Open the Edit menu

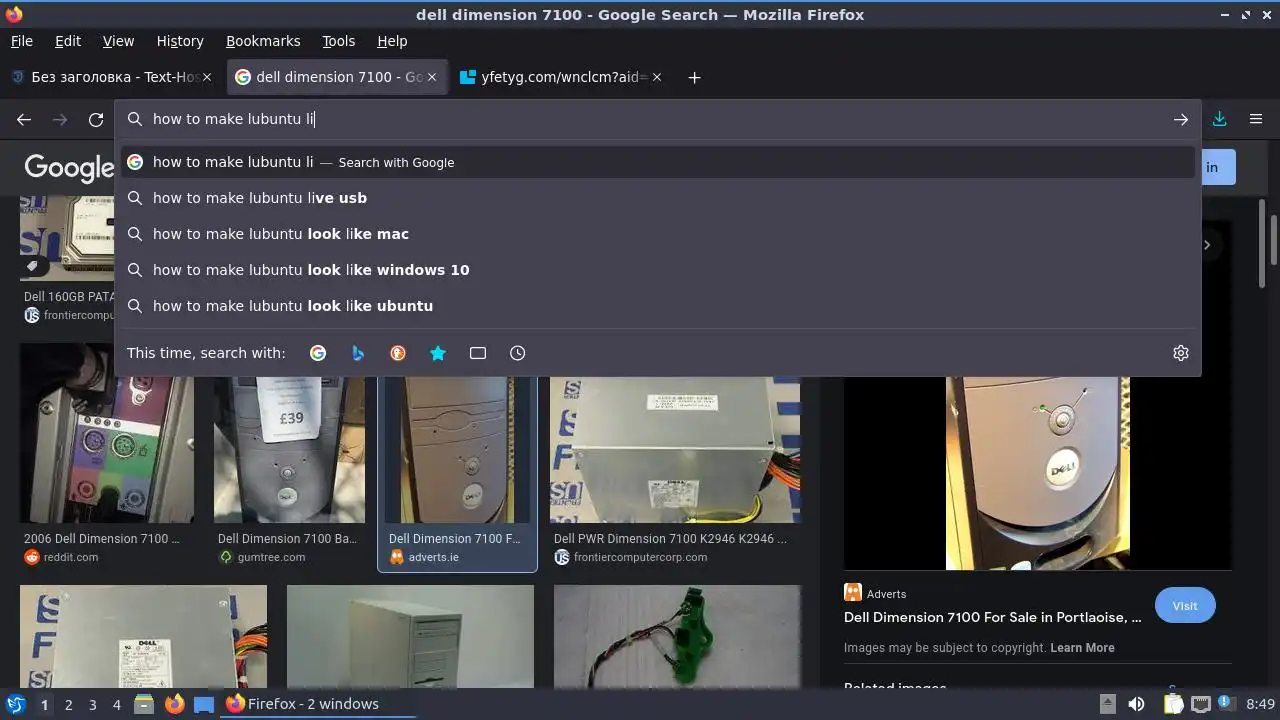[68, 41]
